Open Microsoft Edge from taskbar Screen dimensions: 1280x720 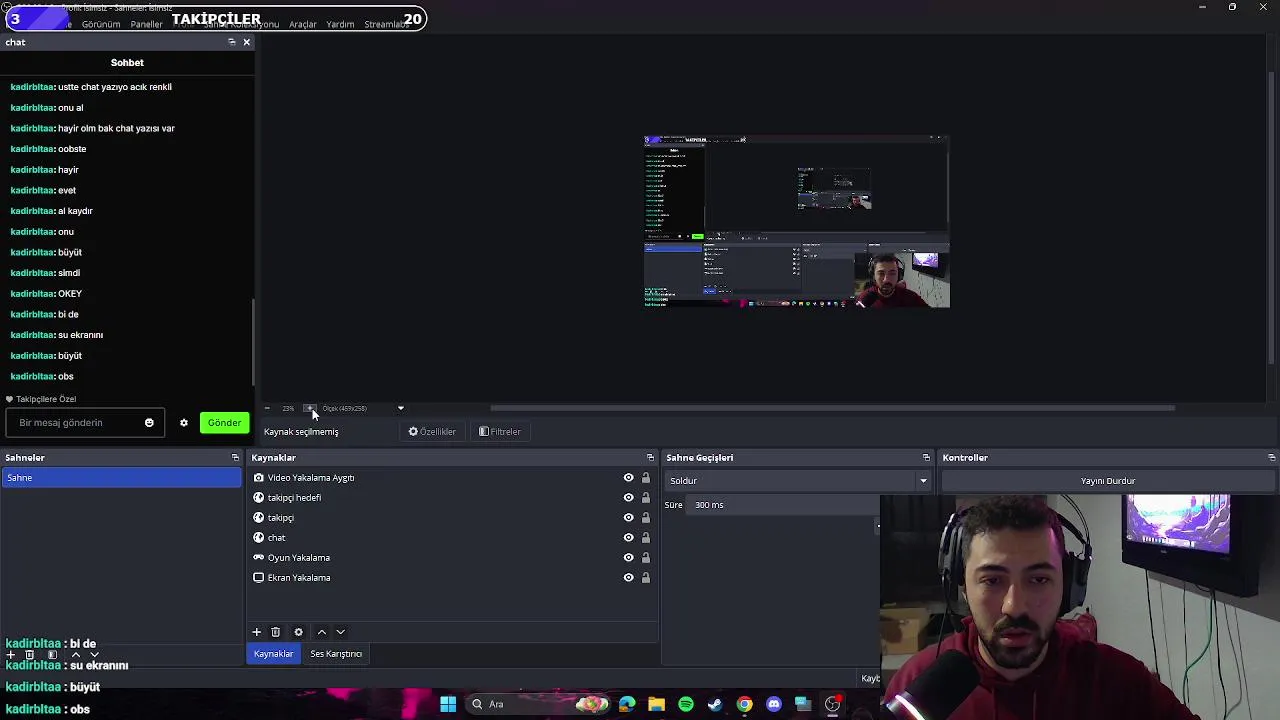click(x=627, y=704)
